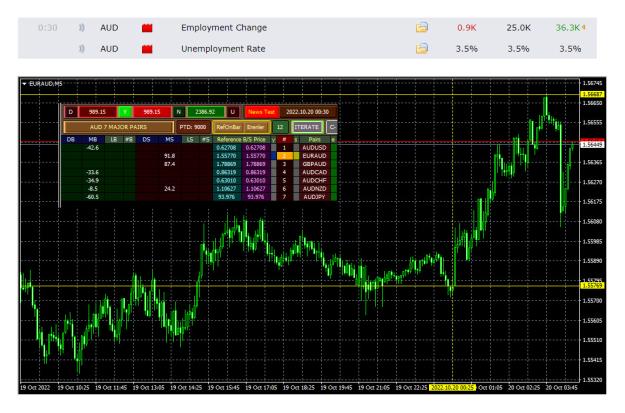Click highlighted orange row number for EURAUD

click(284, 156)
